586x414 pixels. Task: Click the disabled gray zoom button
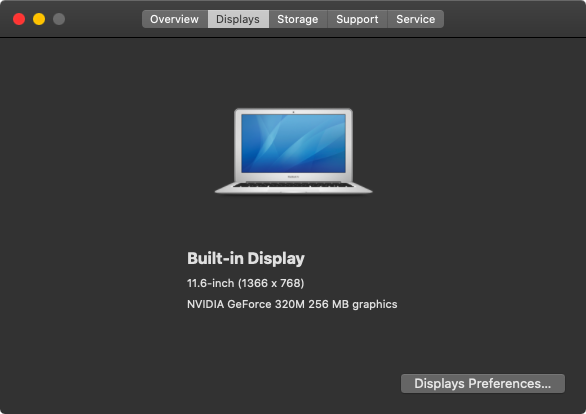[59, 19]
